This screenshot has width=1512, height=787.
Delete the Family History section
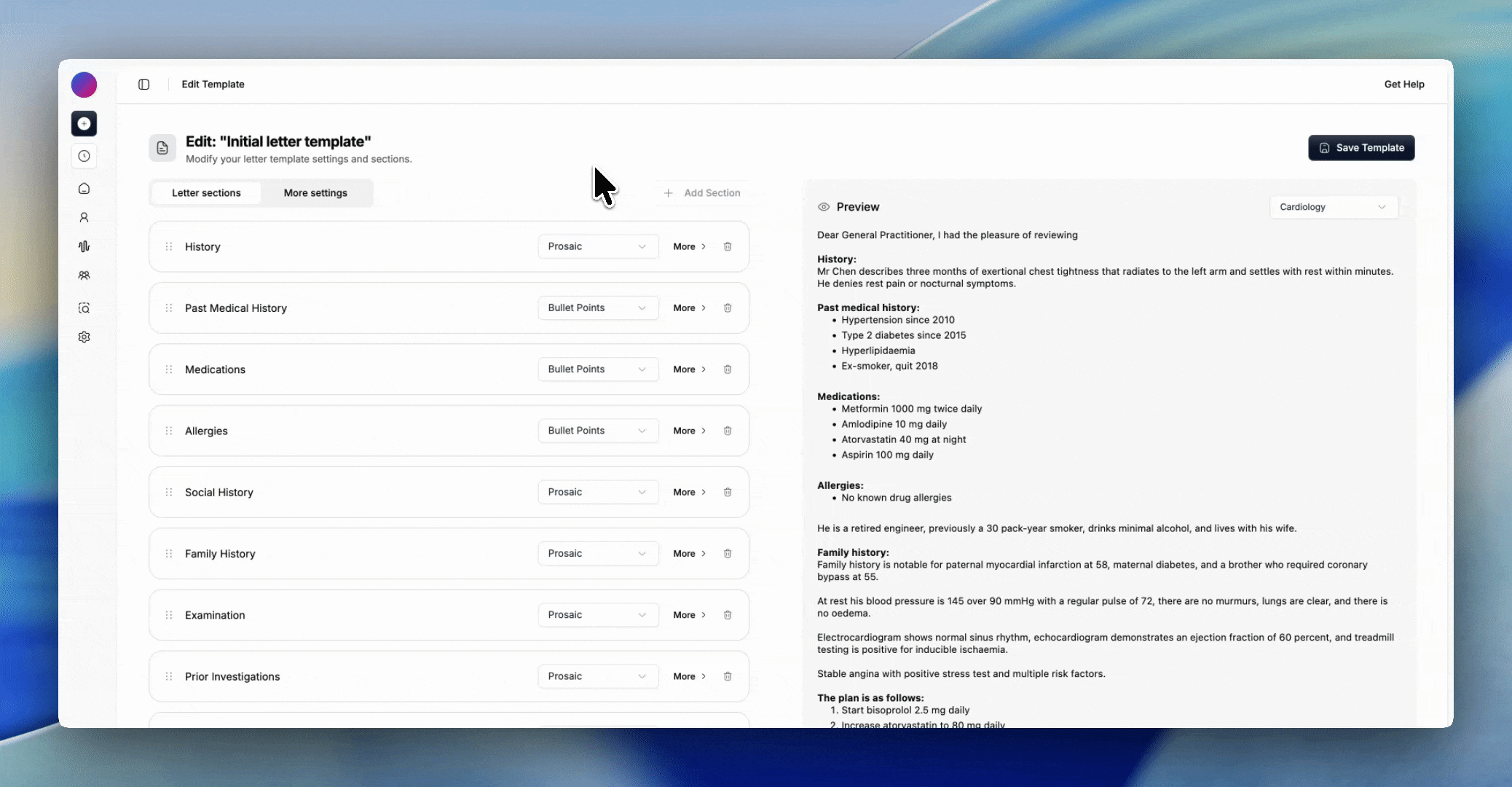[x=728, y=554]
